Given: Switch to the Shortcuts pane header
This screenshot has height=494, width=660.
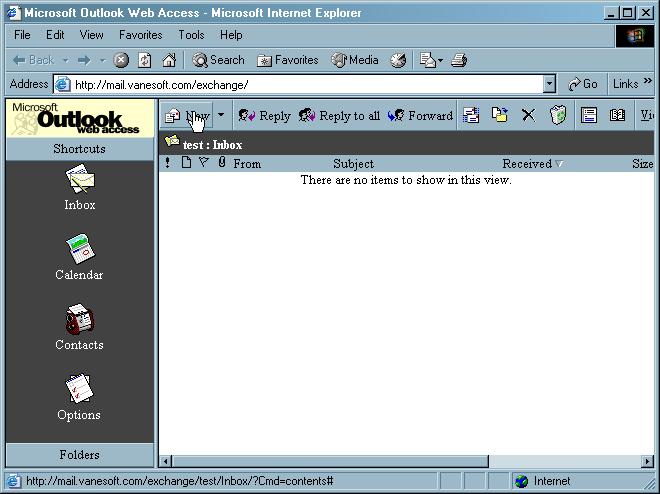Looking at the screenshot, I should [x=80, y=149].
